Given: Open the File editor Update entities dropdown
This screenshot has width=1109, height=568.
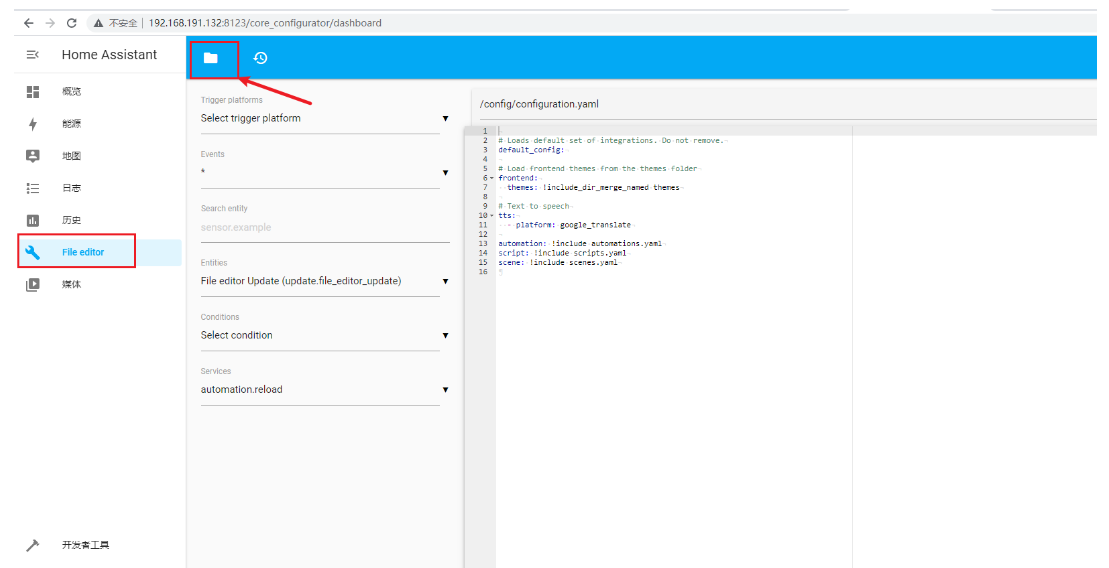Looking at the screenshot, I should (325, 281).
